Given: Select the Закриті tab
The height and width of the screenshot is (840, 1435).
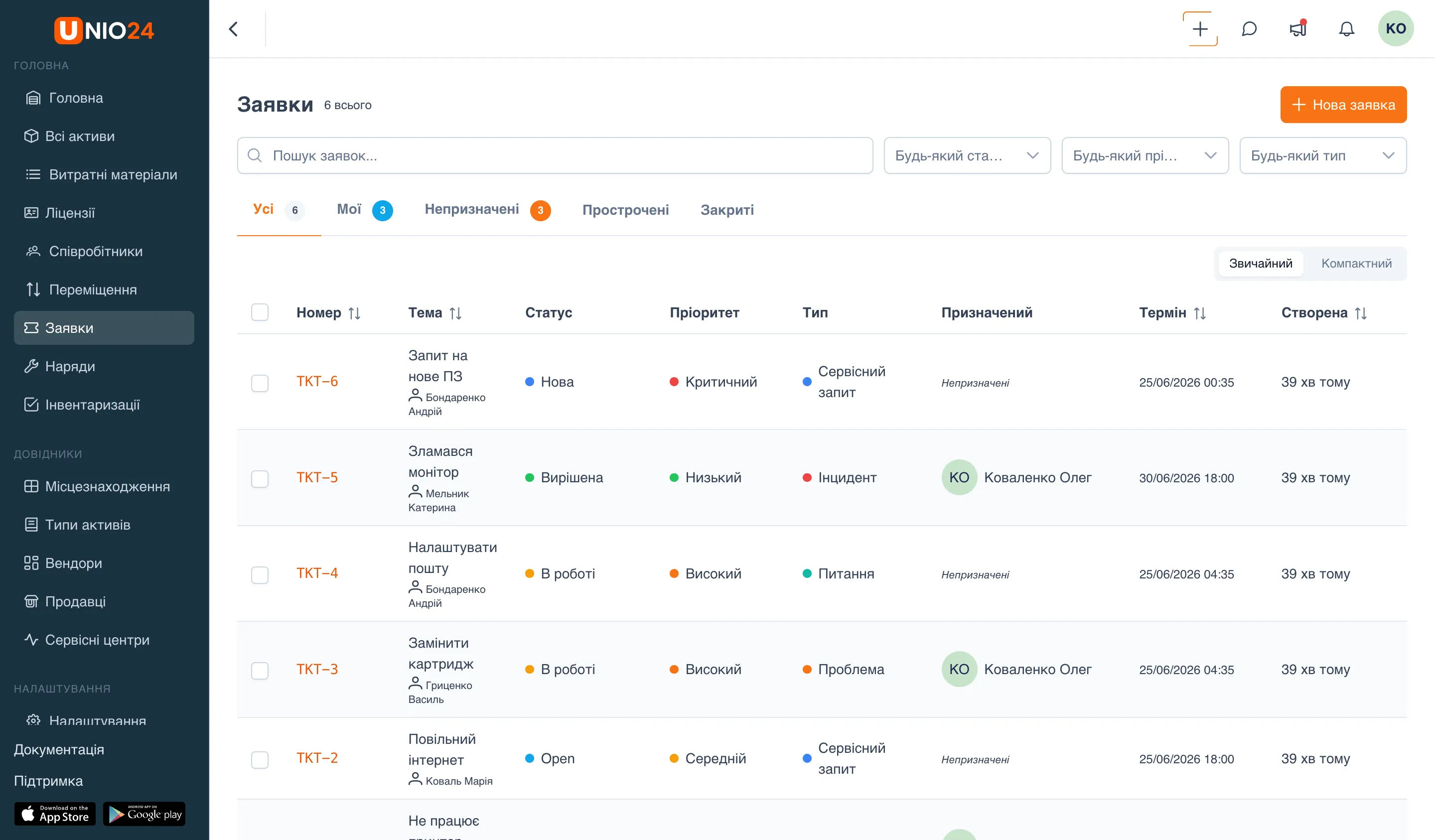Looking at the screenshot, I should click(x=726, y=210).
